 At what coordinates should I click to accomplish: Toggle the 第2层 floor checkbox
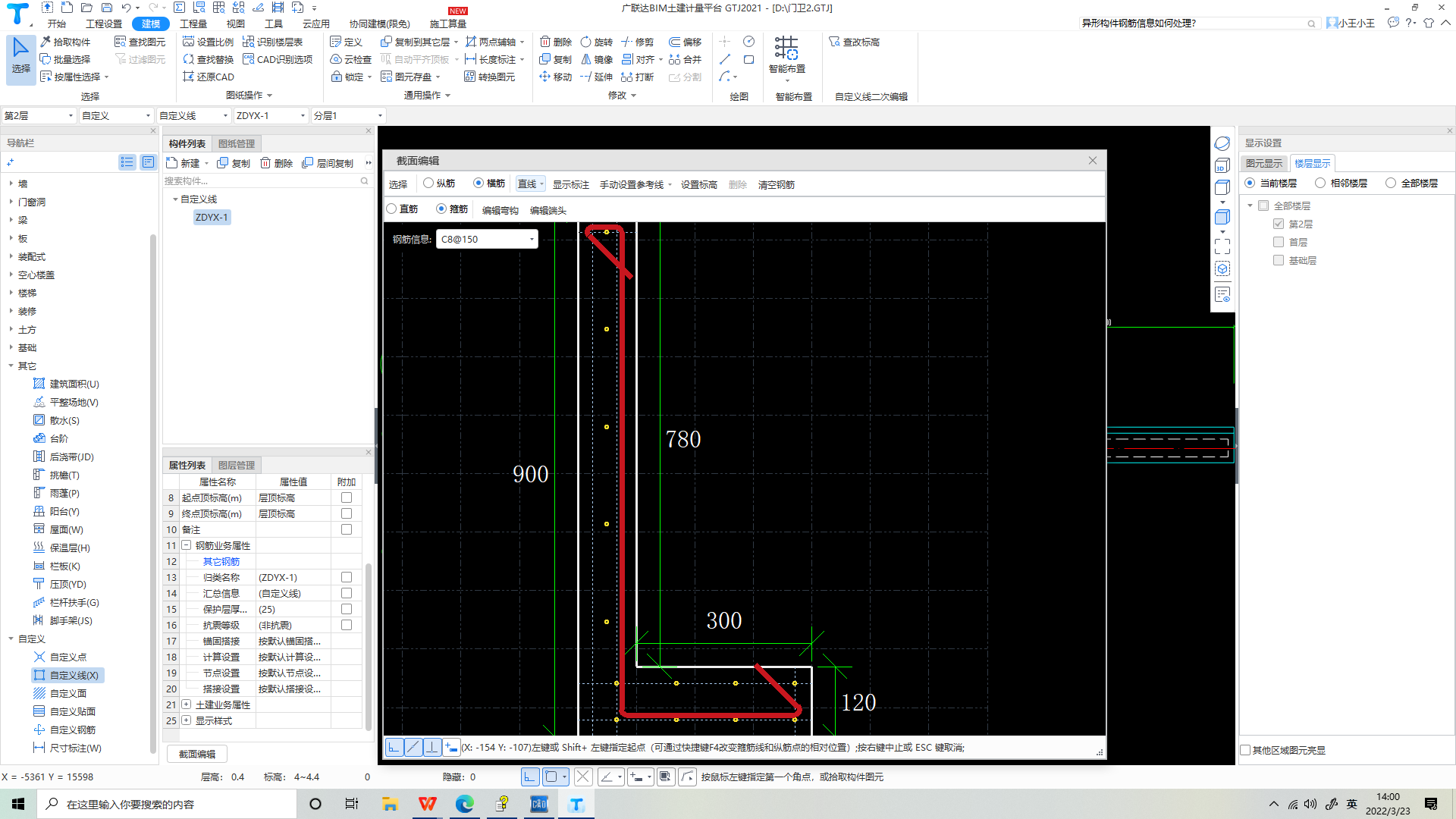1279,224
